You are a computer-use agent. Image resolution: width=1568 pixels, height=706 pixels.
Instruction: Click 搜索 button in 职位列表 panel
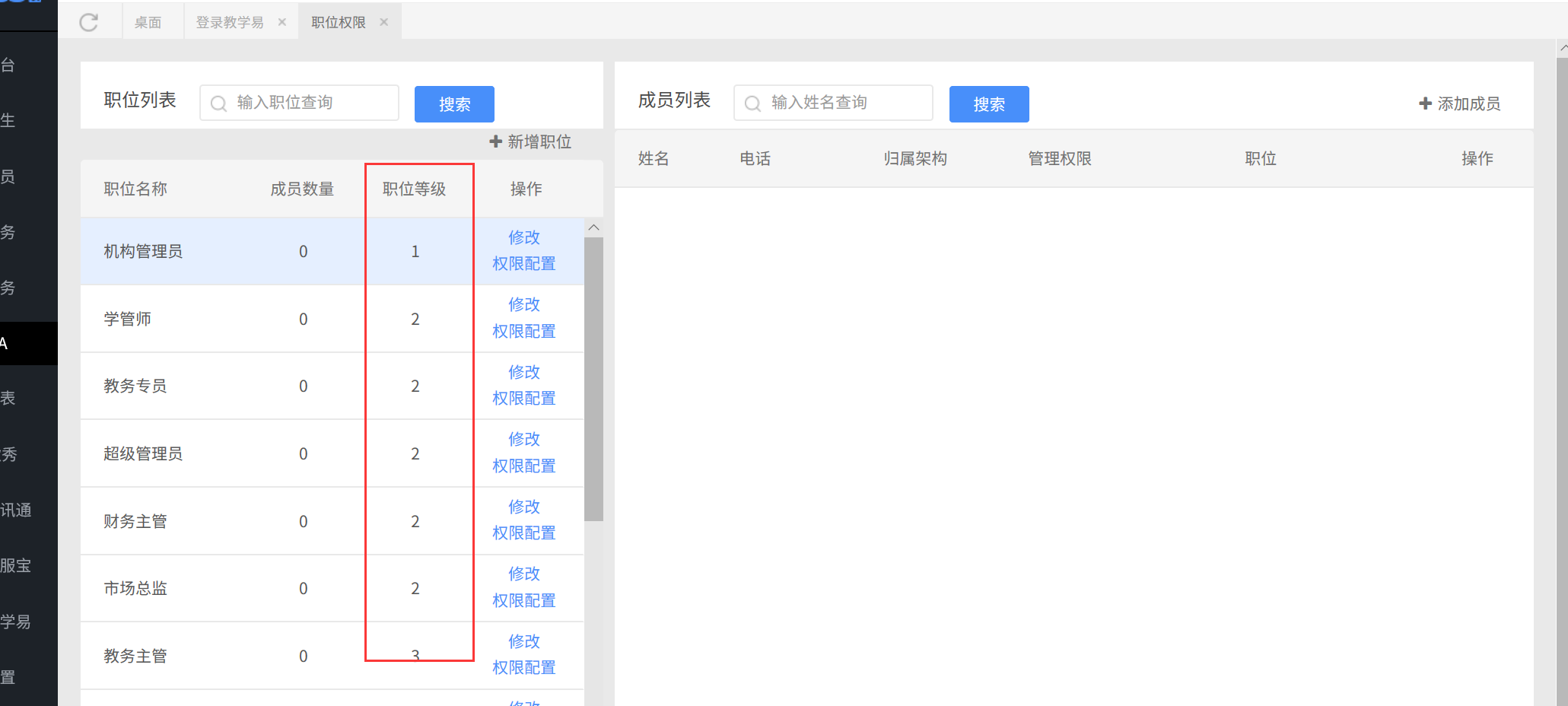[454, 104]
